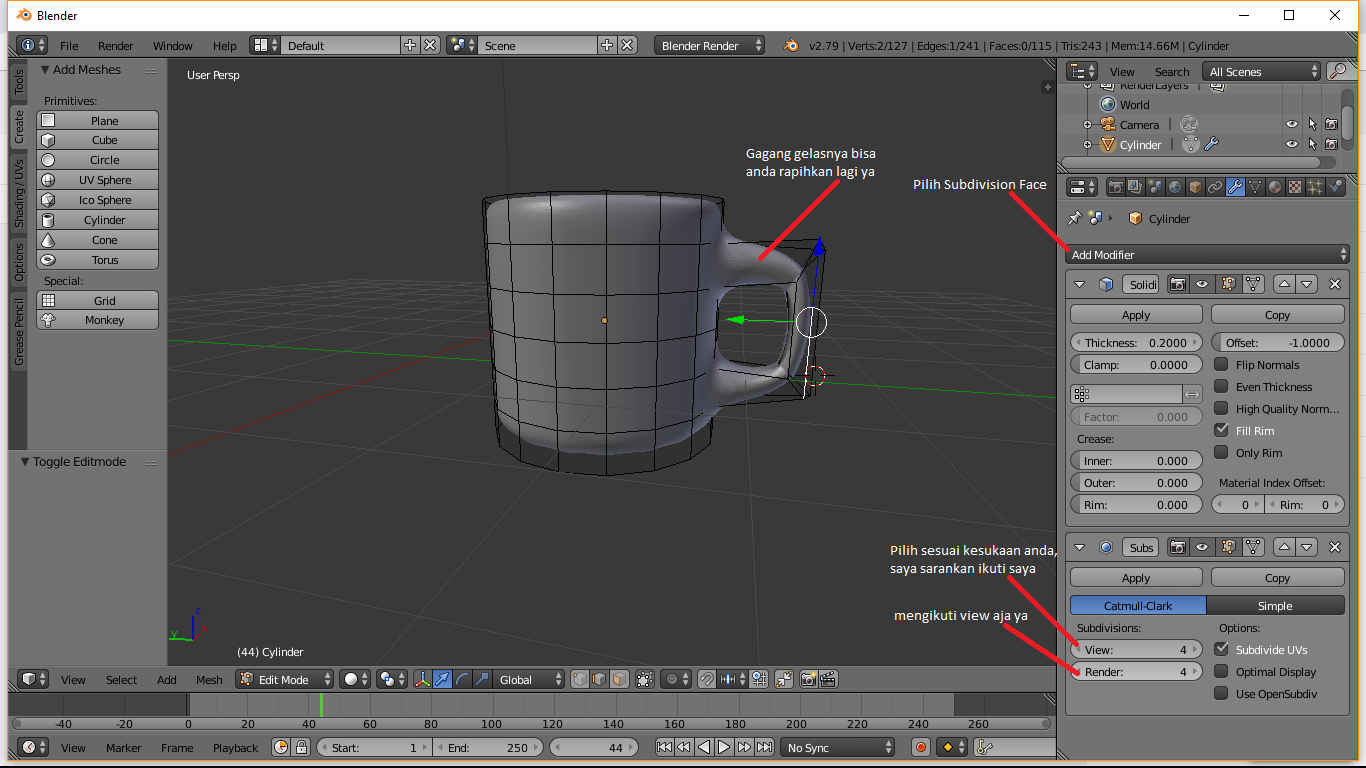The width and height of the screenshot is (1366, 768).
Task: Apply the Subsurf modifier
Action: point(1136,577)
